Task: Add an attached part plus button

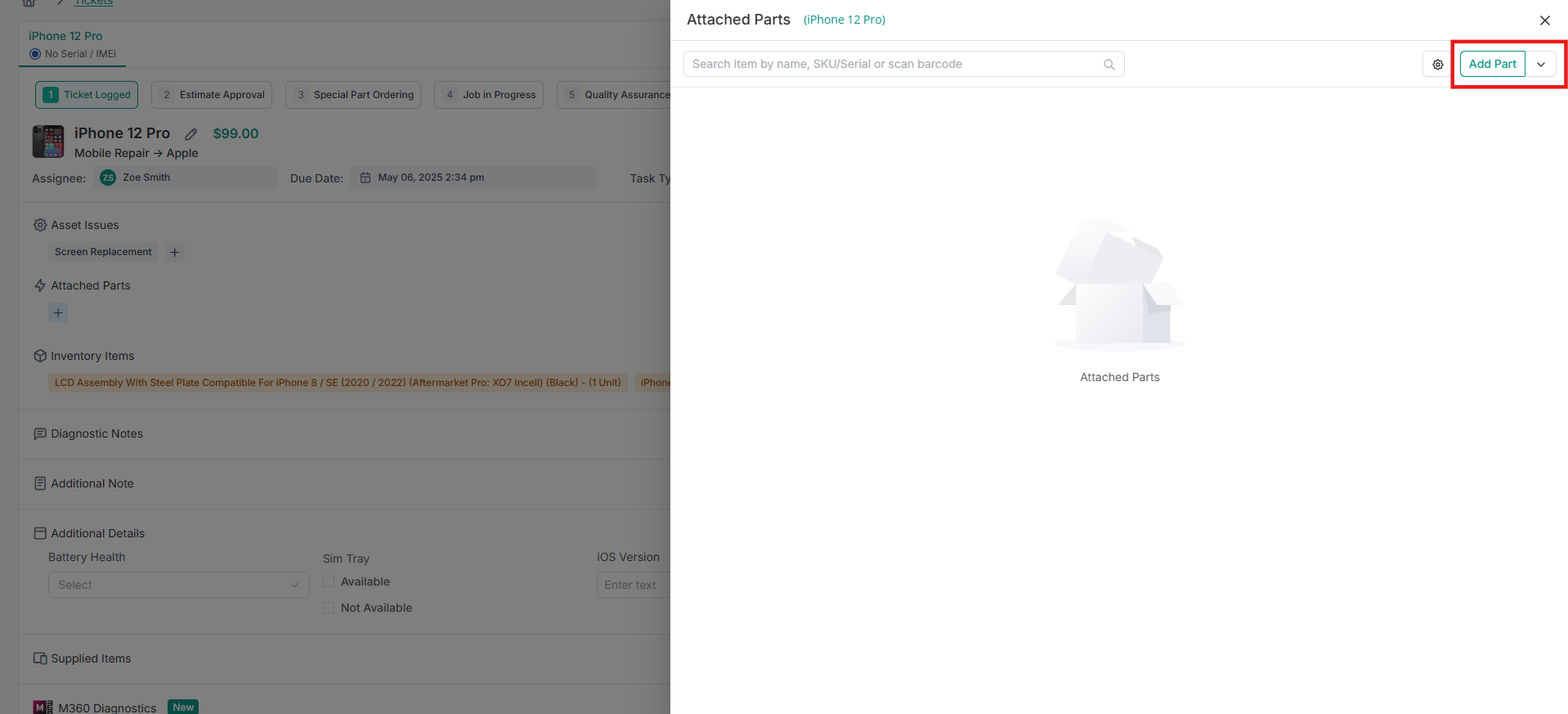Action: click(58, 312)
